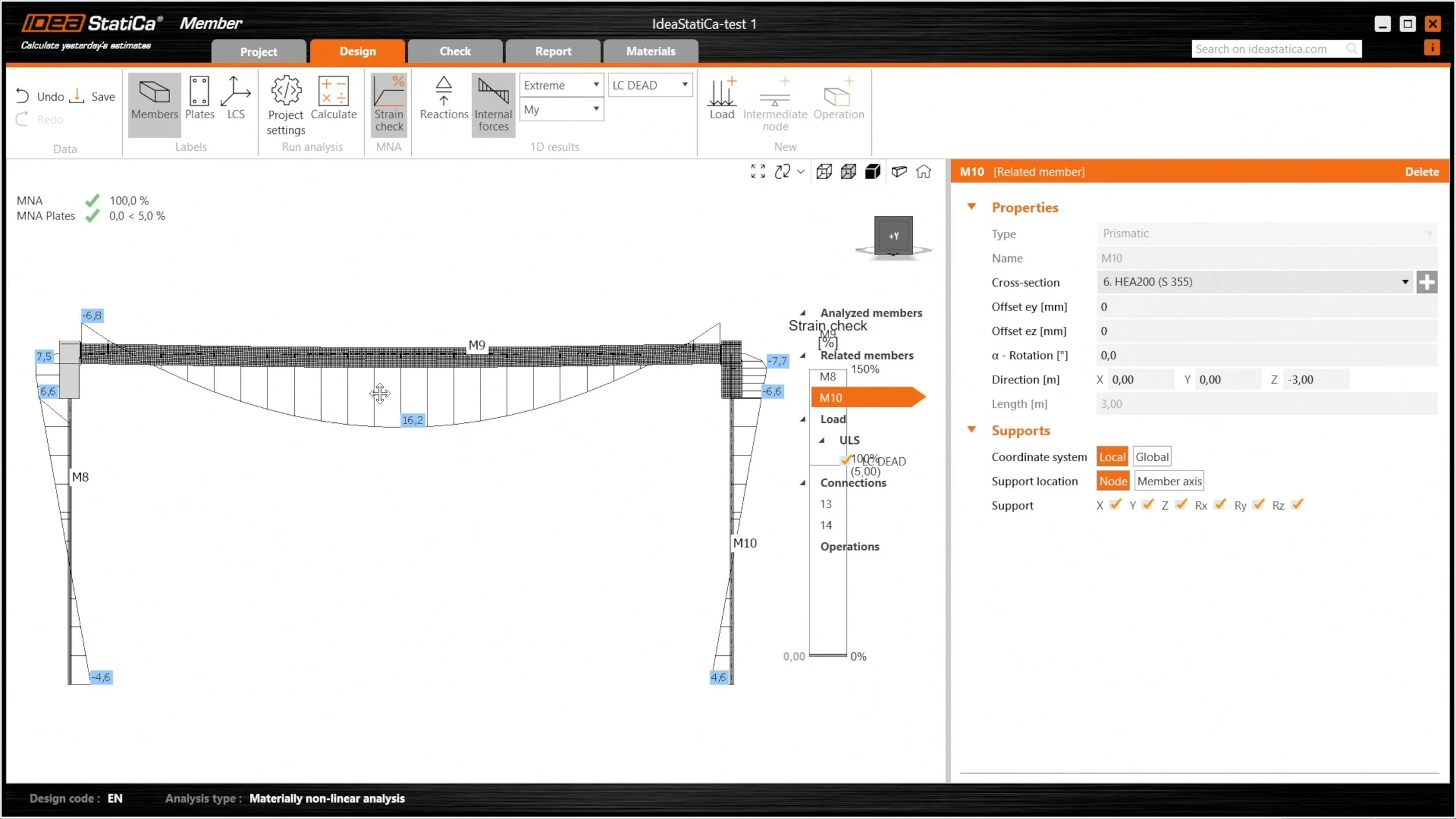Open the Materials tab

pos(651,51)
